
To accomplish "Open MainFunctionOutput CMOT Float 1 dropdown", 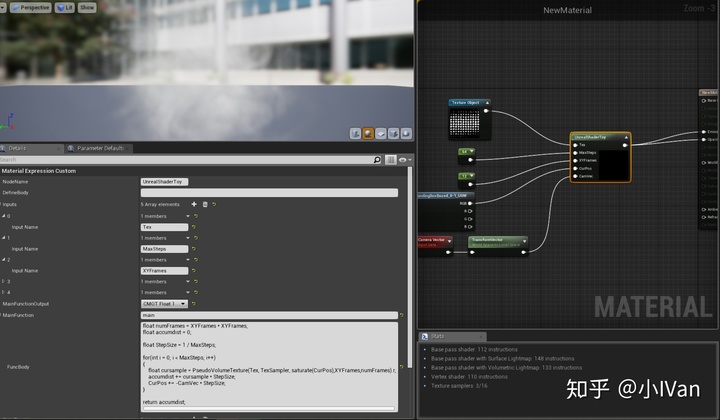I will 164,304.
